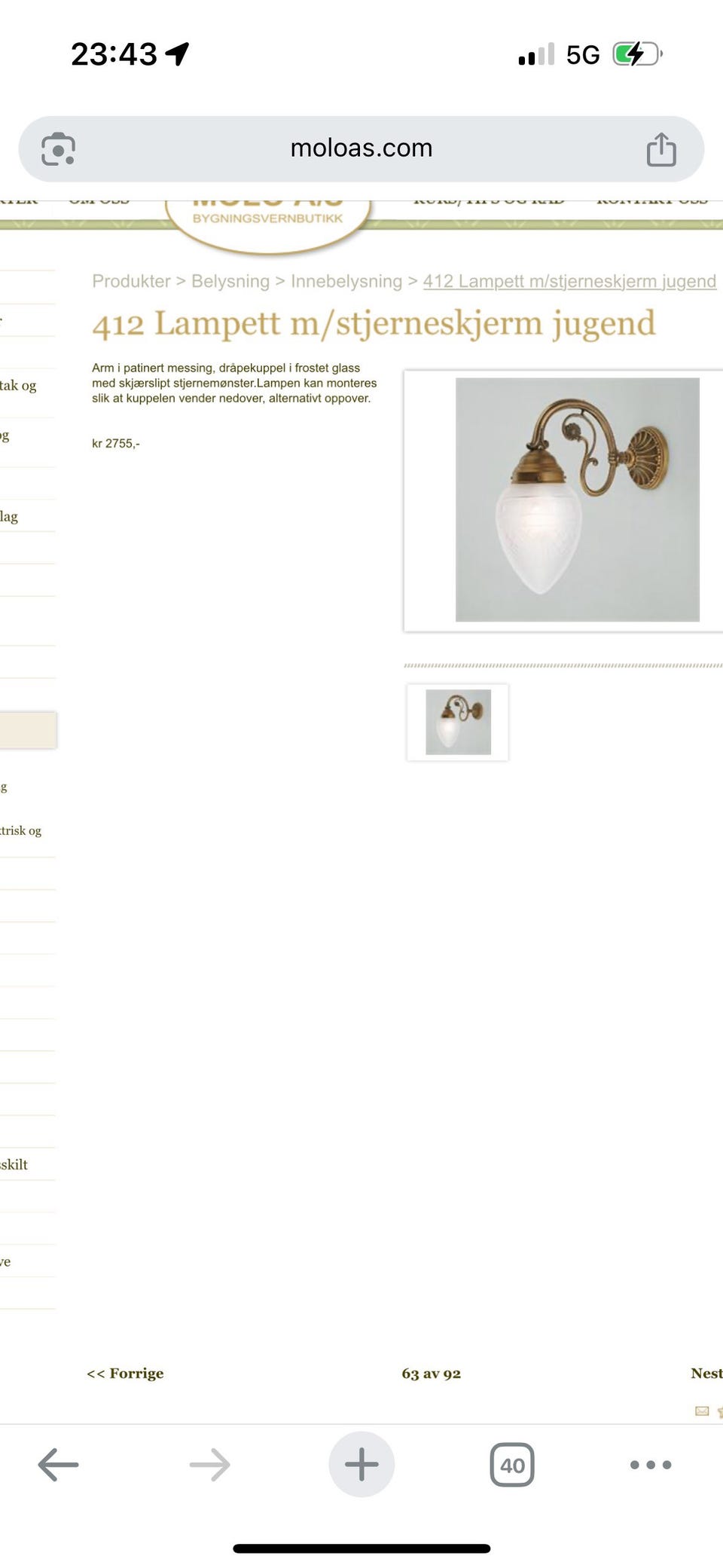
Task: Select the small lamp thumbnail
Action: click(x=458, y=722)
